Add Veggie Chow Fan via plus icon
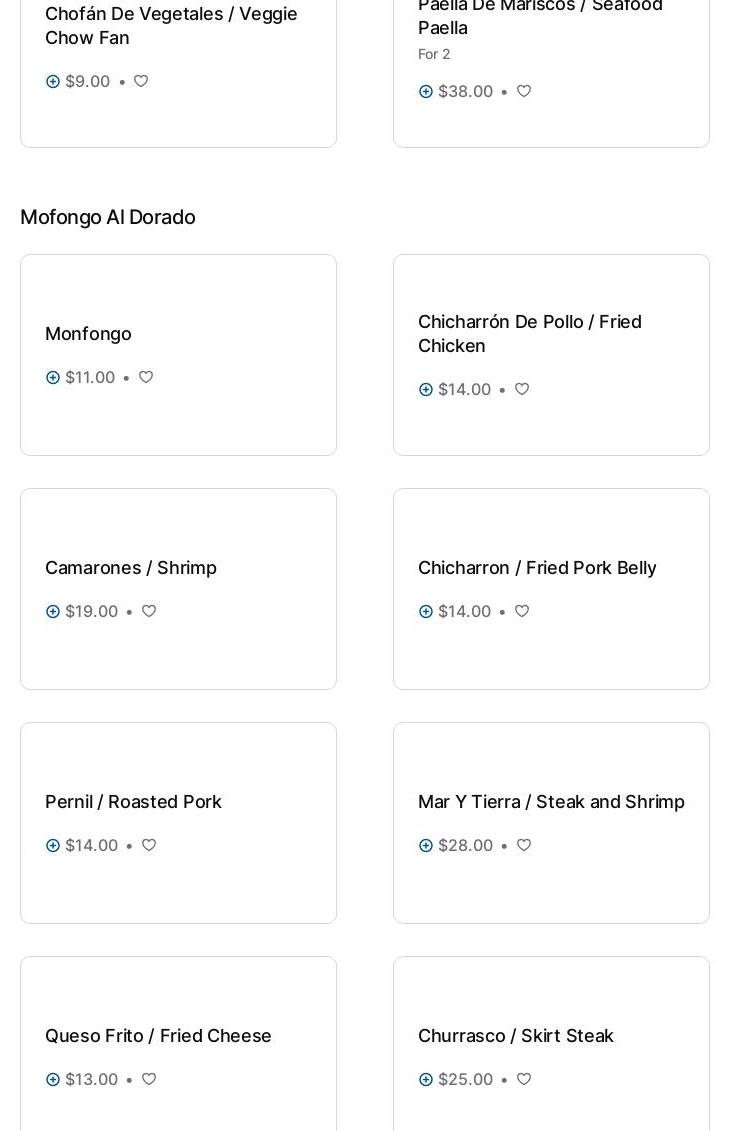Viewport: 750px width, 1131px height. tap(53, 81)
